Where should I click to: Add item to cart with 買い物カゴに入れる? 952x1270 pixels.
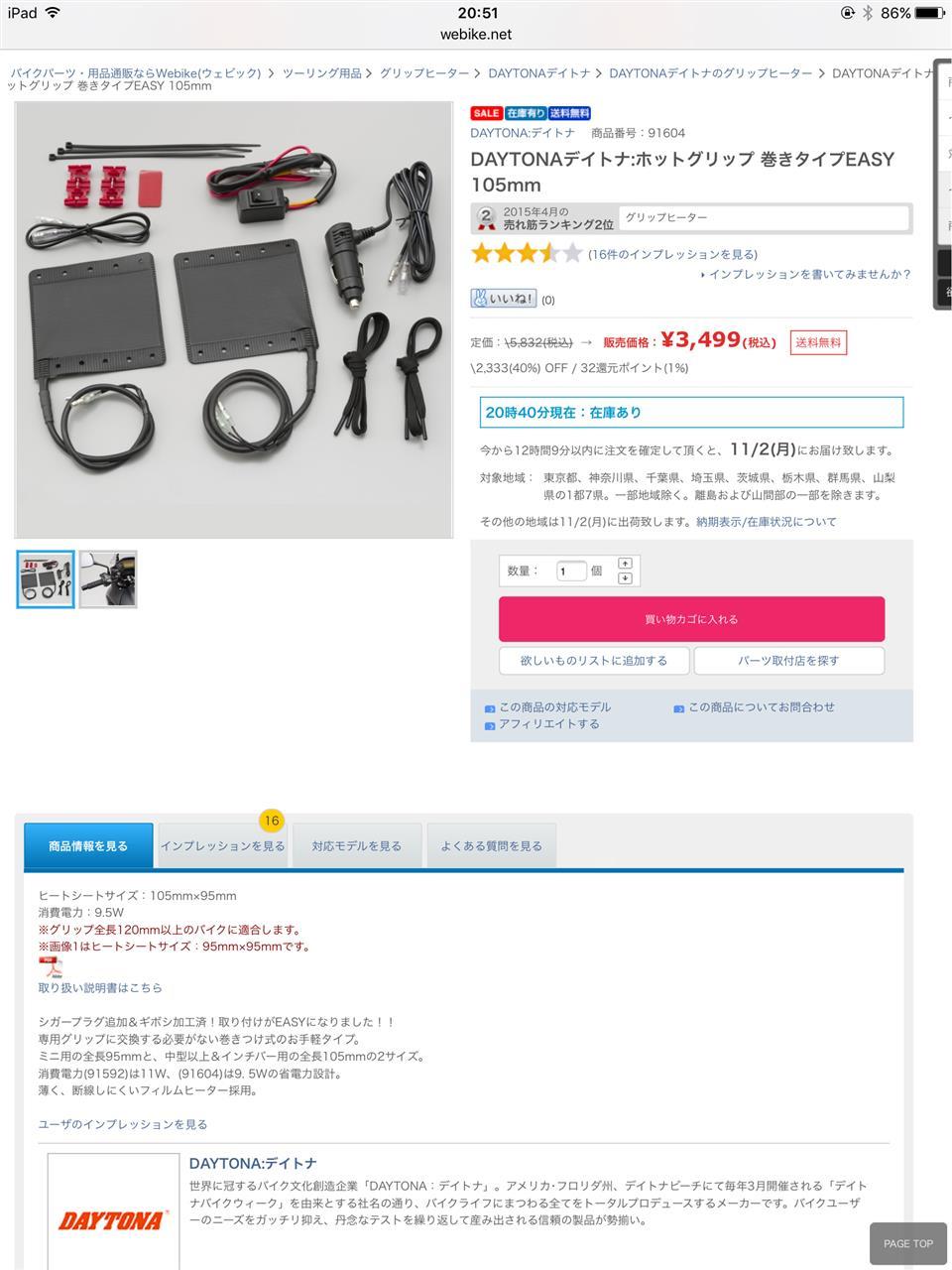pyautogui.click(x=691, y=619)
